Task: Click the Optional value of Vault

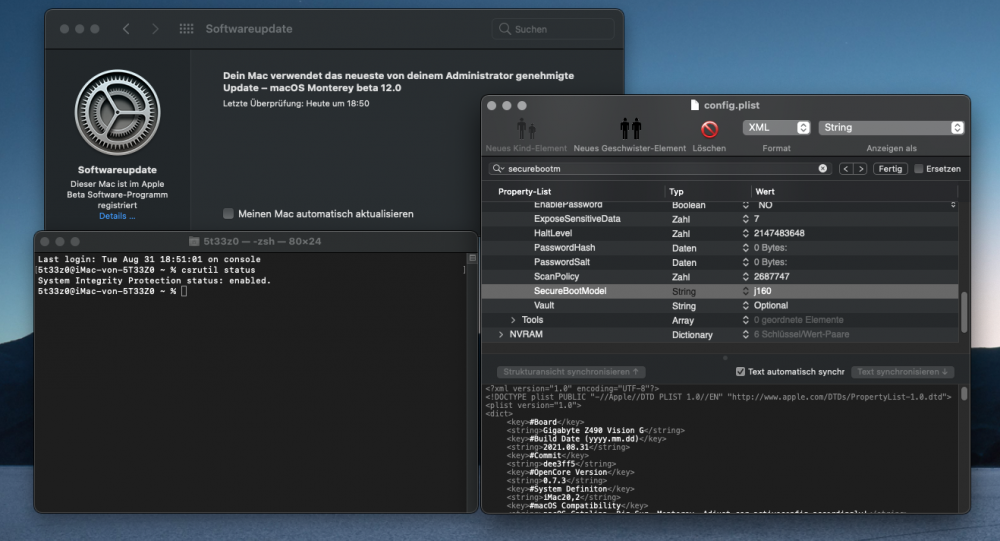Action: click(x=770, y=306)
